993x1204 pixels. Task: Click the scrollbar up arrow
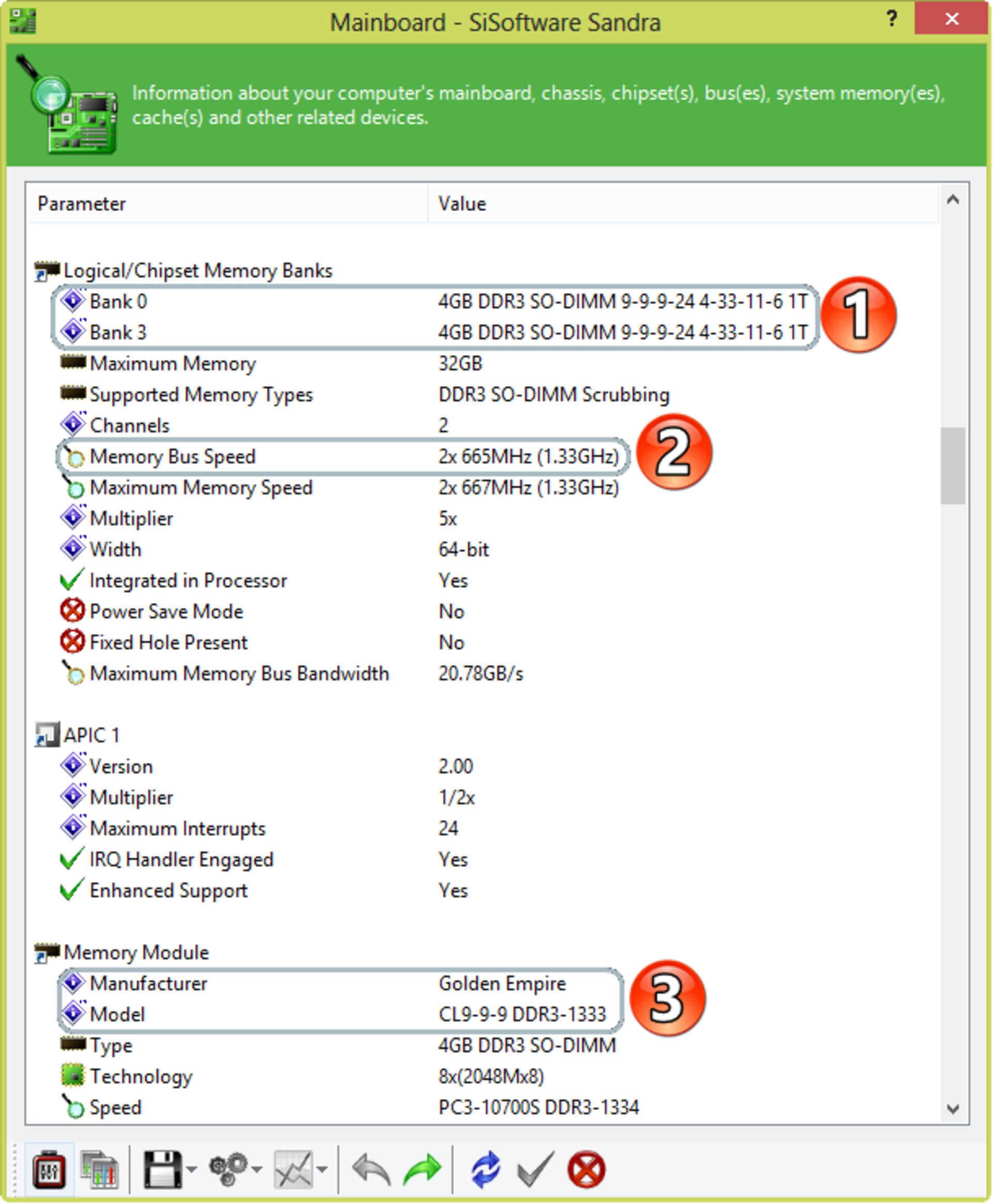click(953, 200)
